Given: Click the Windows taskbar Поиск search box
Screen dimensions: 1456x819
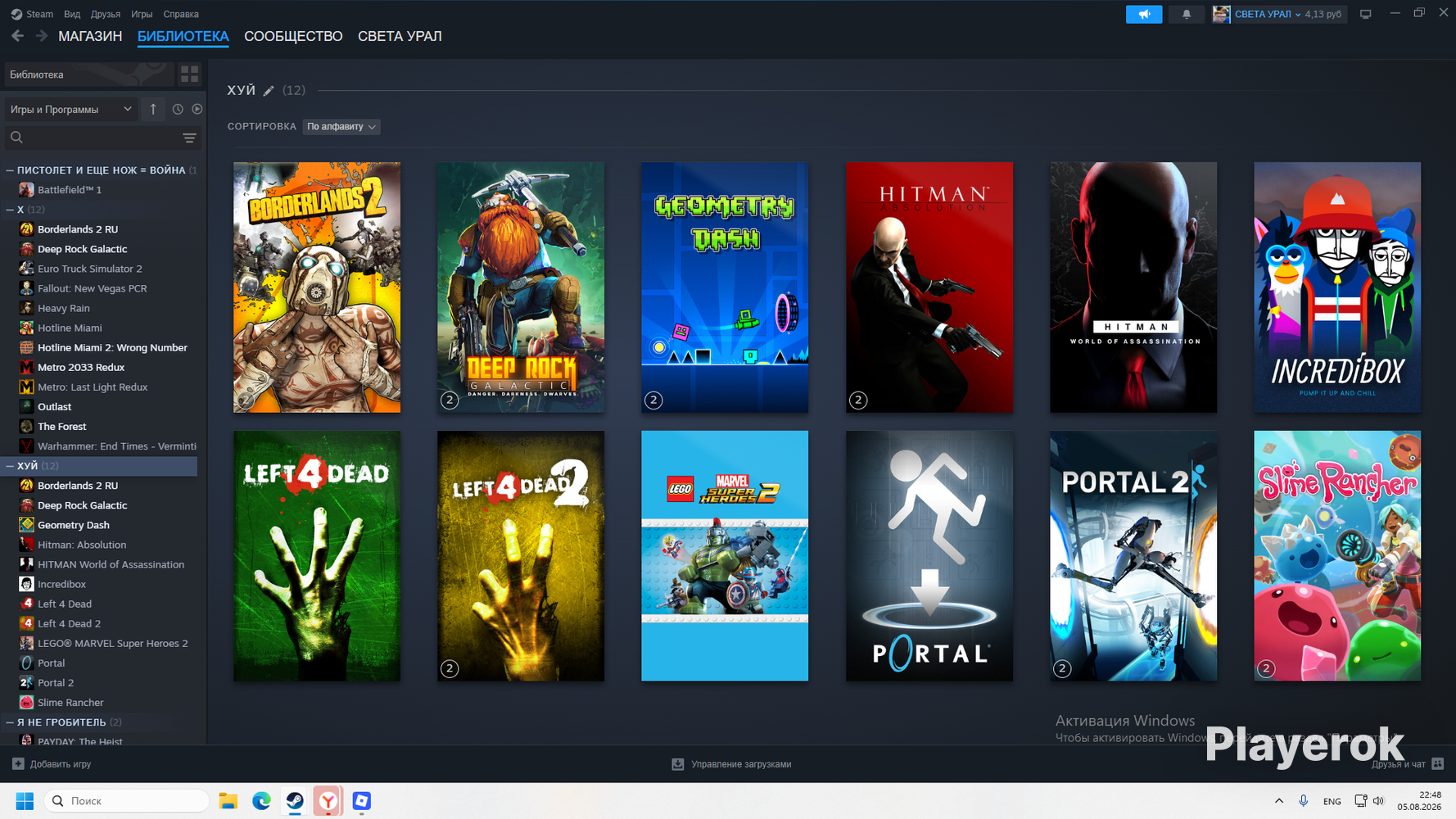Looking at the screenshot, I should pos(126,801).
